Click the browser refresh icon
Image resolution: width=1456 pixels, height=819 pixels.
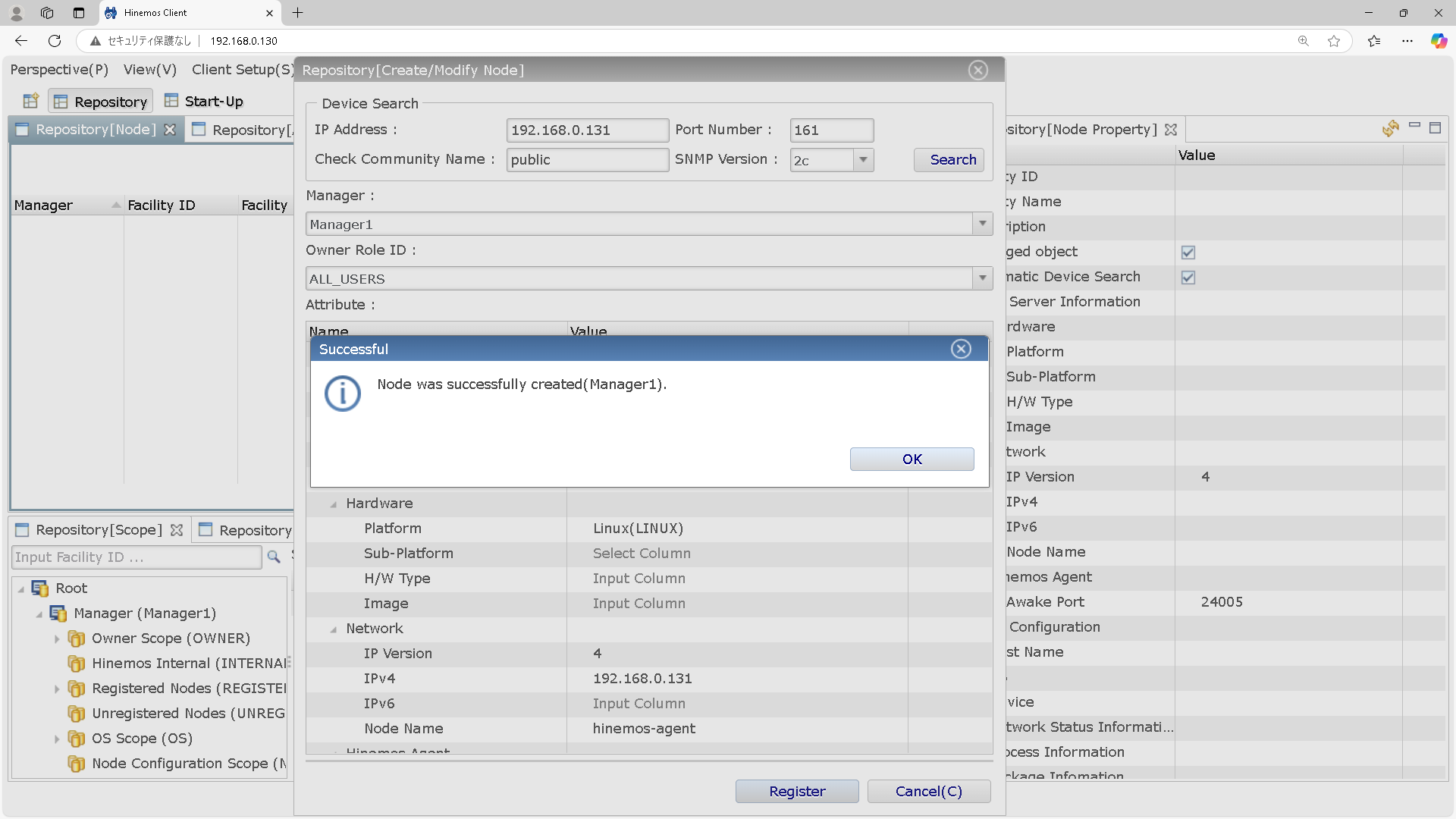[55, 41]
